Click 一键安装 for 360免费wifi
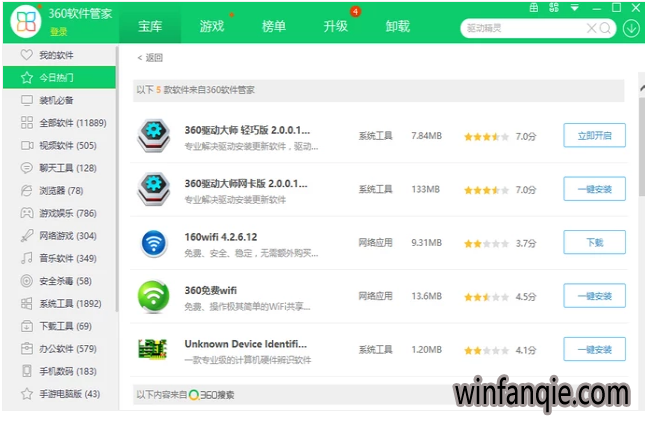 [594, 296]
